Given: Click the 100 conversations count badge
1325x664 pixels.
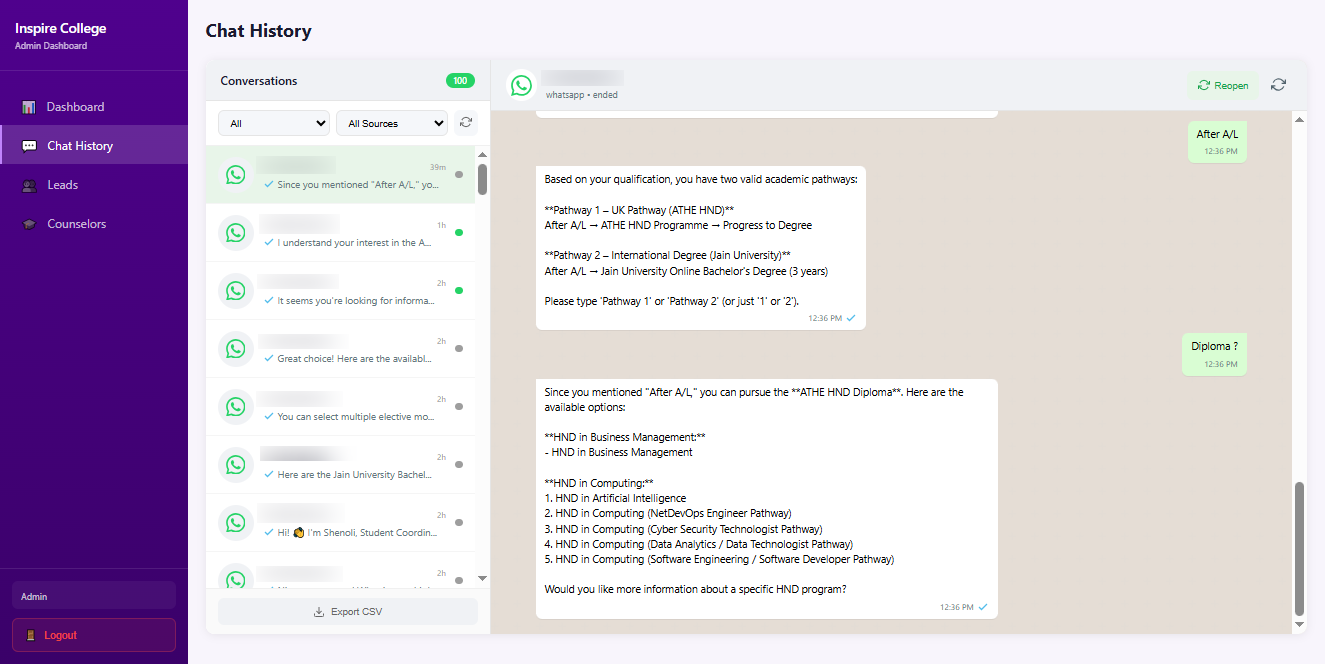Looking at the screenshot, I should (460, 81).
